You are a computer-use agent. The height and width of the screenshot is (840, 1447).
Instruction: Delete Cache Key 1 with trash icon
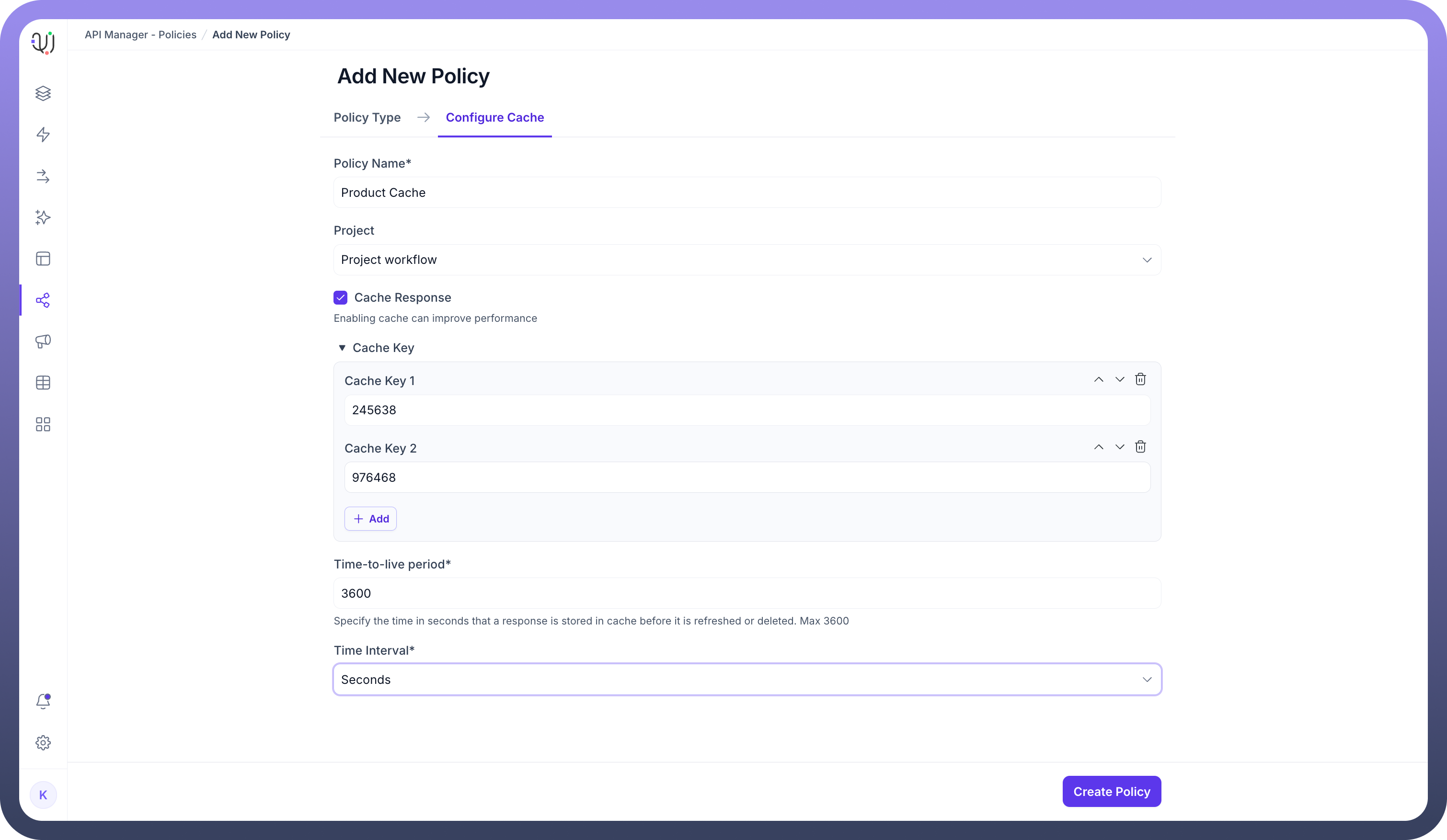point(1140,379)
